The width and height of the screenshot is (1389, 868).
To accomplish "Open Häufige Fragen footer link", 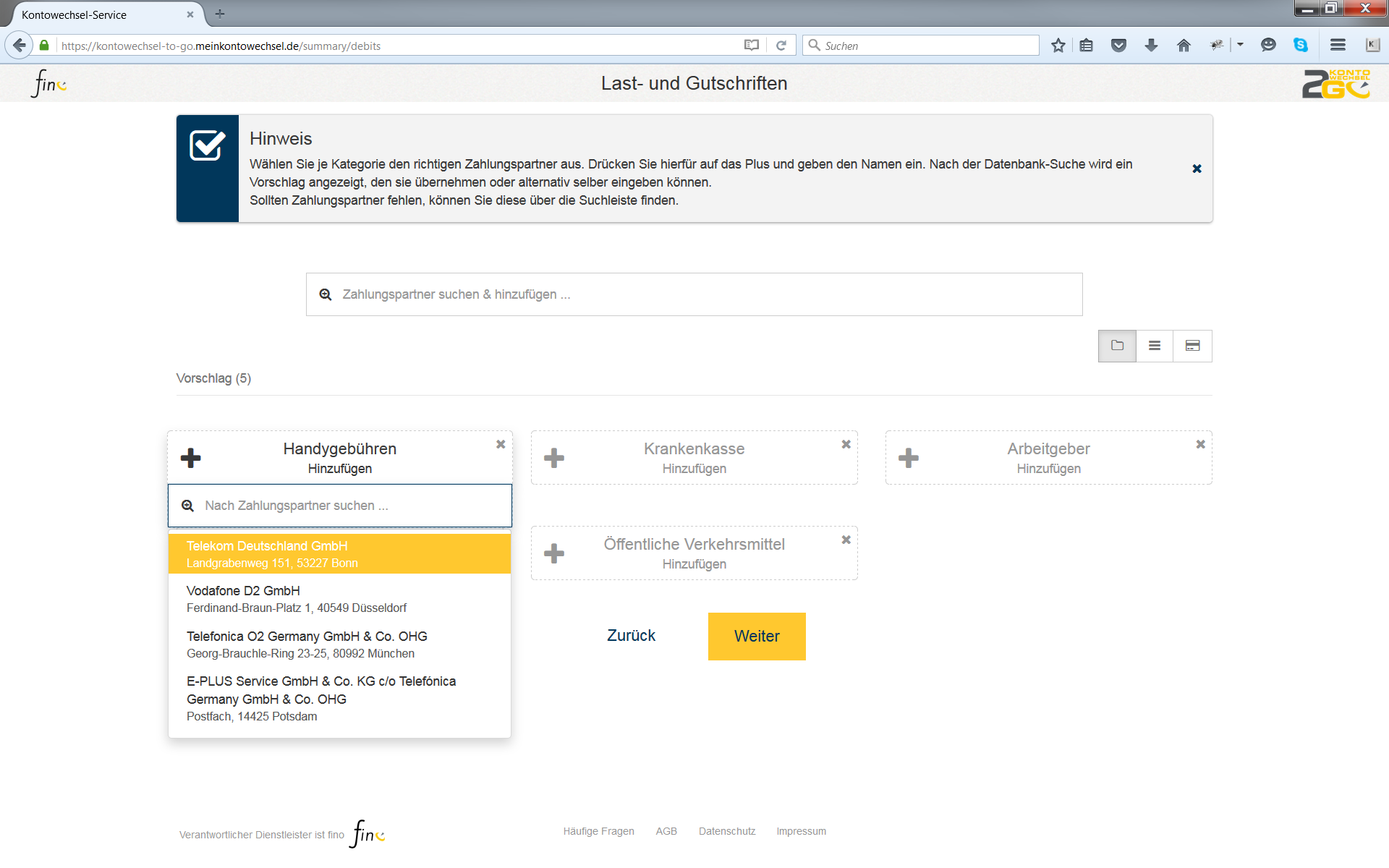I will coord(598,831).
